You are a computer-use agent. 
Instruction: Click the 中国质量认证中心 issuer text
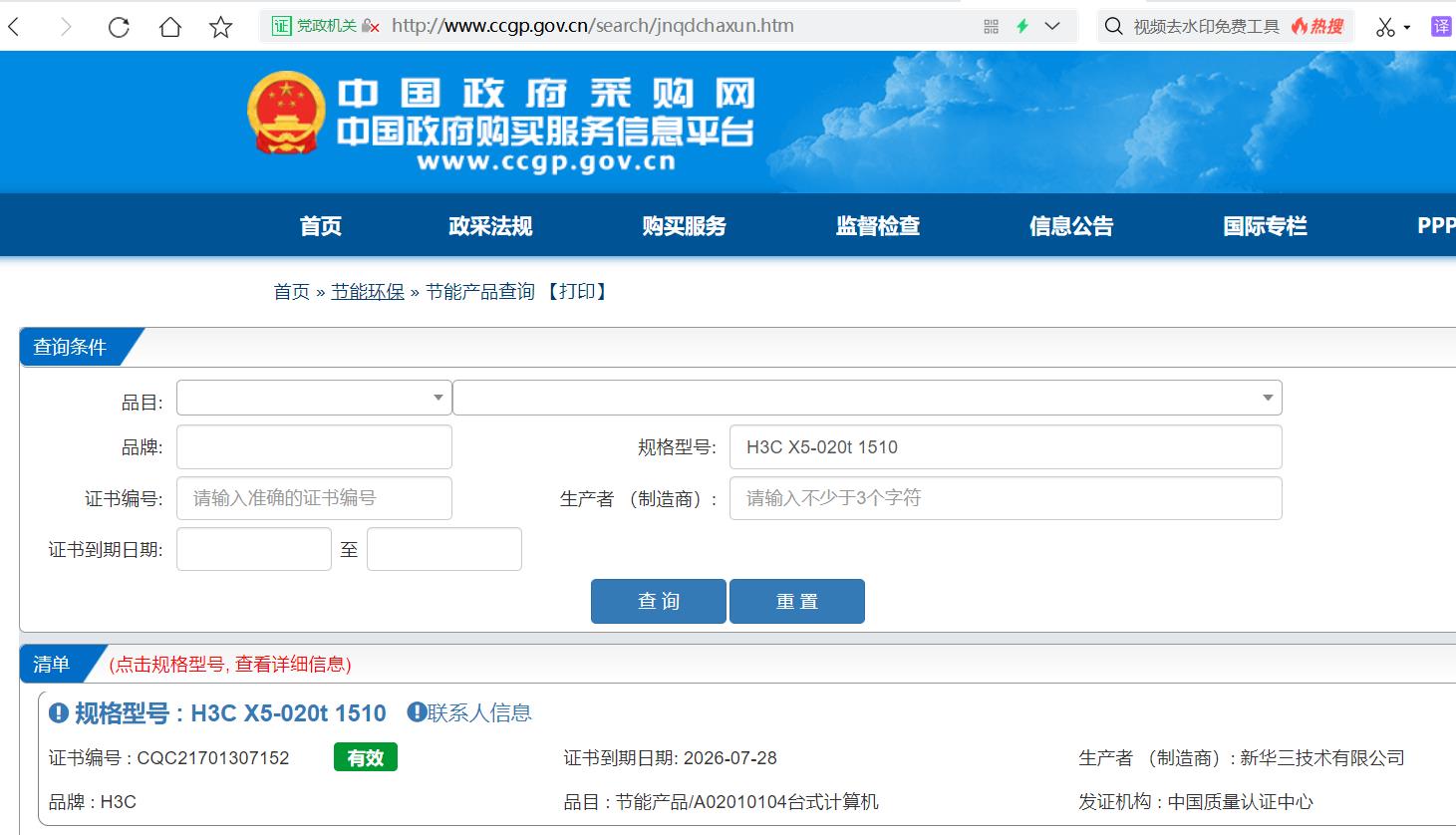1241,802
